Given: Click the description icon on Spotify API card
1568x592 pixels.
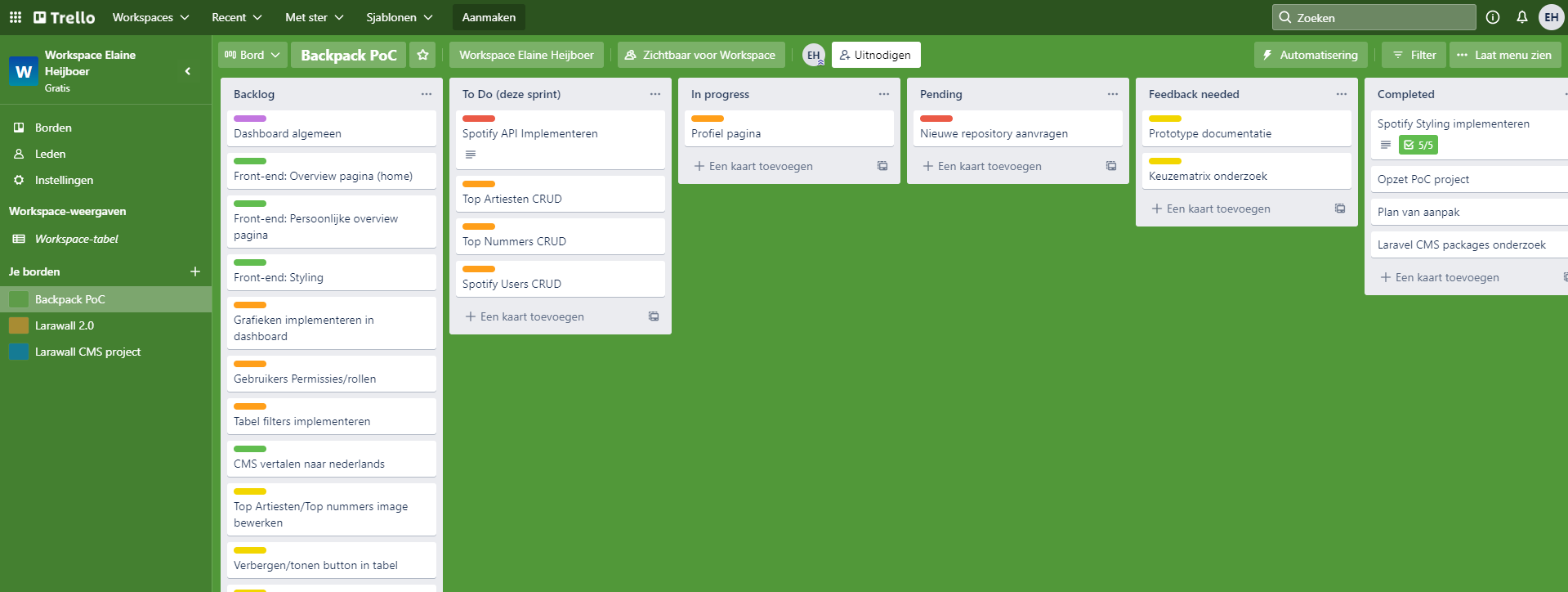Looking at the screenshot, I should [471, 155].
